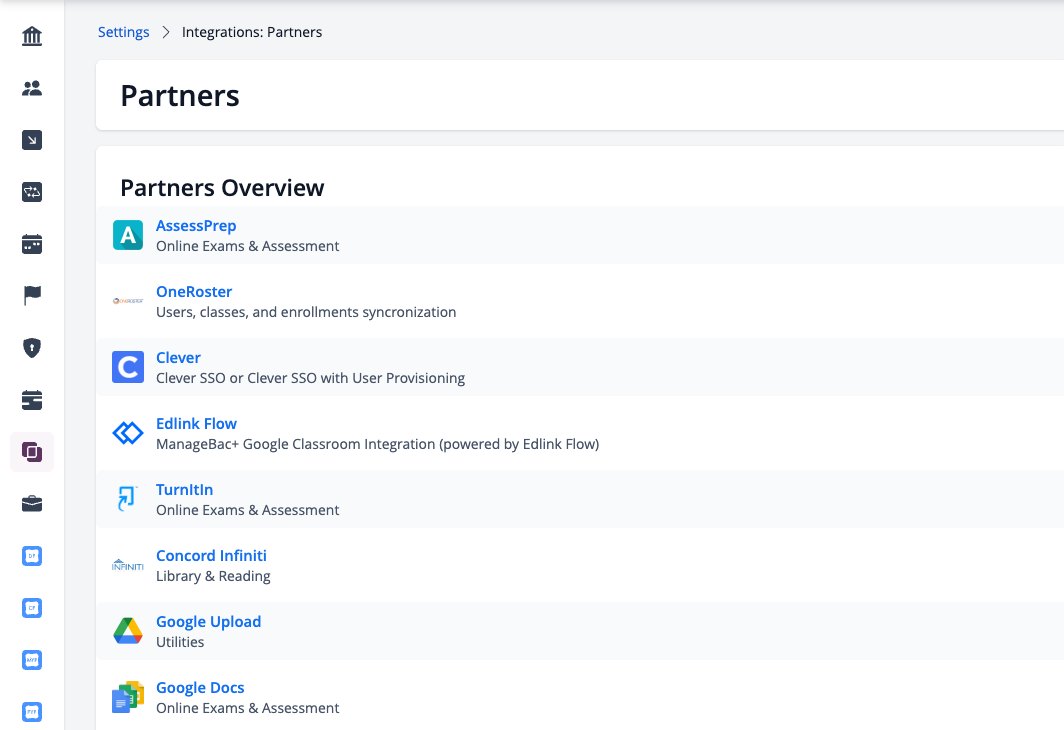The image size is (1064, 730).
Task: Open the DP programme sidebar icon
Action: click(x=32, y=556)
